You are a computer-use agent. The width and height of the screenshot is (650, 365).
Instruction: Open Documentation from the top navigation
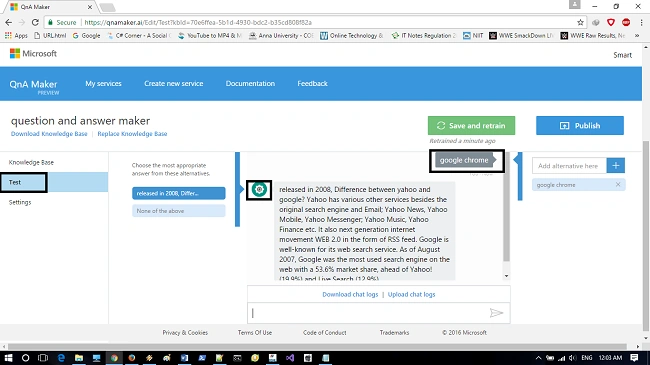tap(250, 83)
